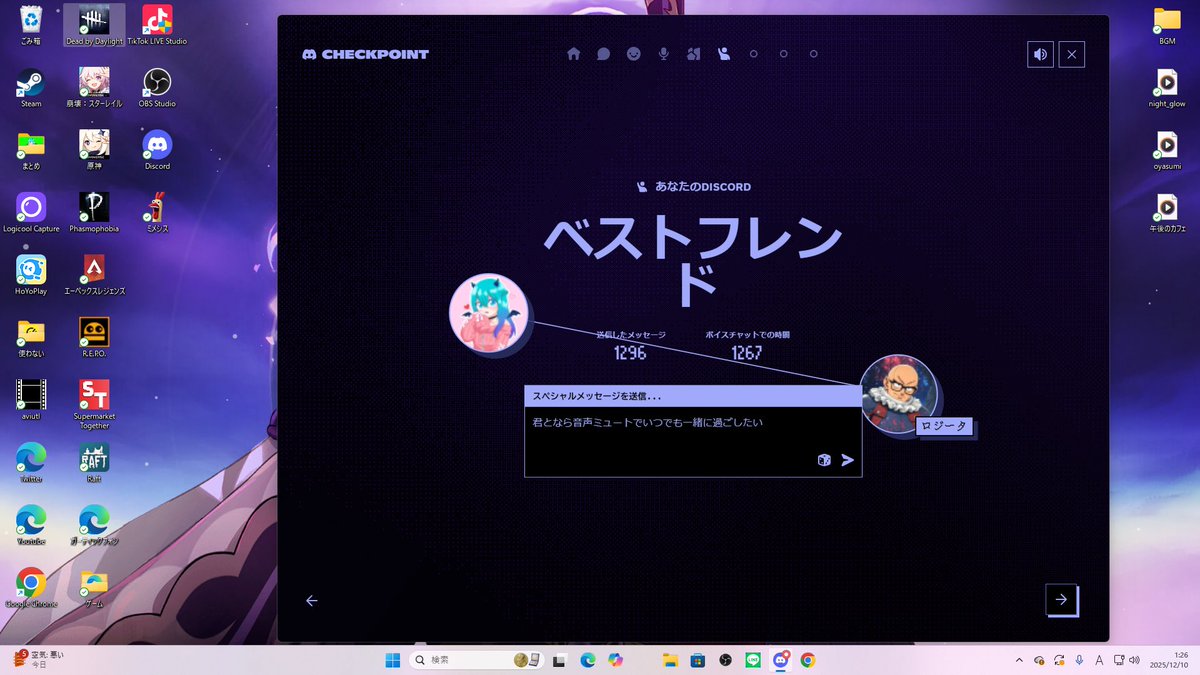Select the Raft desktop shortcut
The width and height of the screenshot is (1200, 675).
click(94, 463)
